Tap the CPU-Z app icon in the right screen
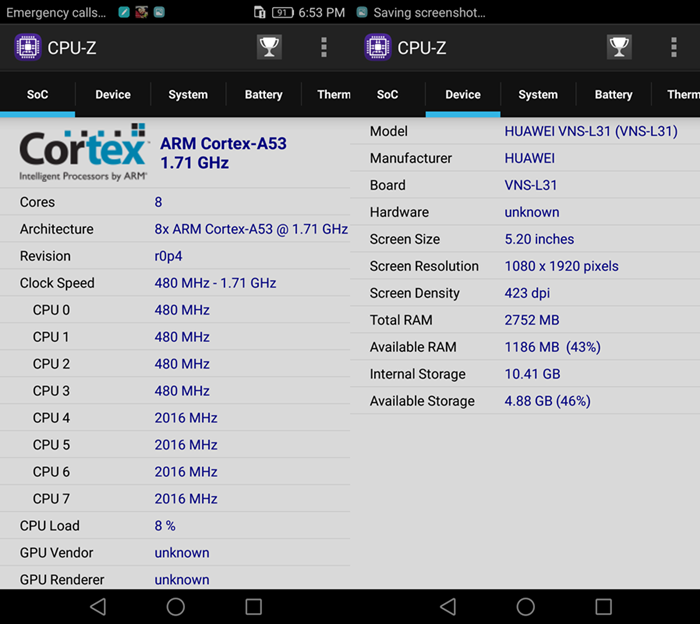The image size is (700, 624). 378,47
